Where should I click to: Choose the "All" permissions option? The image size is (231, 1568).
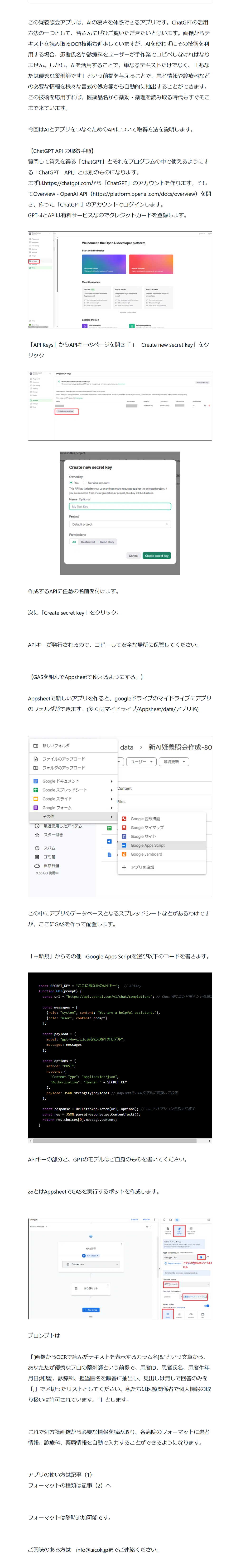click(x=74, y=542)
